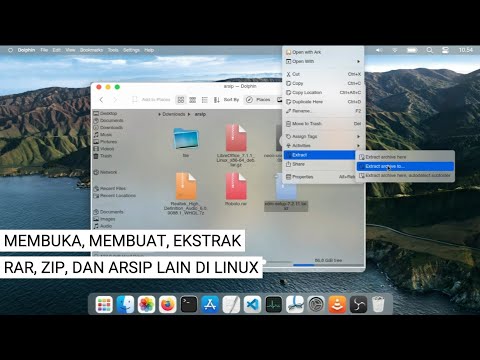Open the Bookmarks menu

point(91,50)
